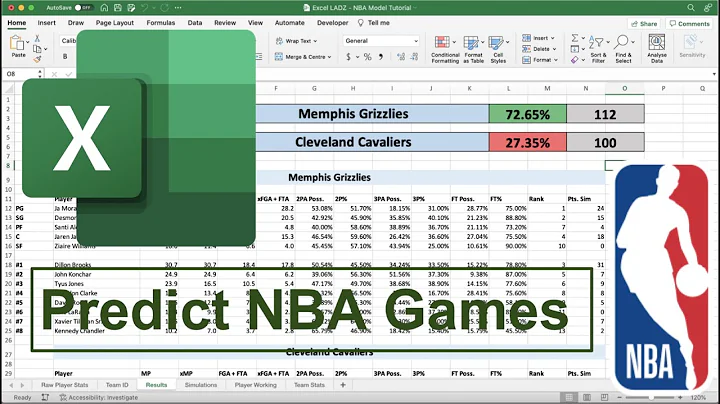Viewport: 720px width, 404px height.
Task: Click the comma style icon
Action: (381, 57)
